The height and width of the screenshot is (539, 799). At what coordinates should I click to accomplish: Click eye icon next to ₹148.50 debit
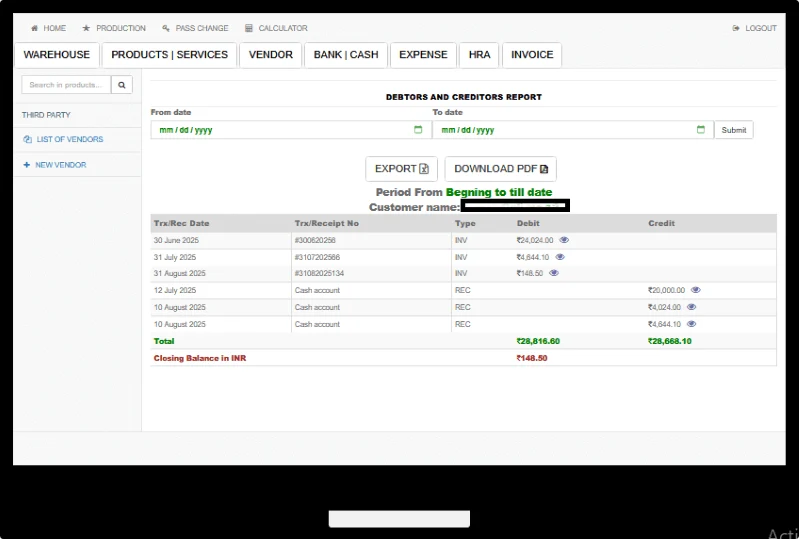click(554, 273)
